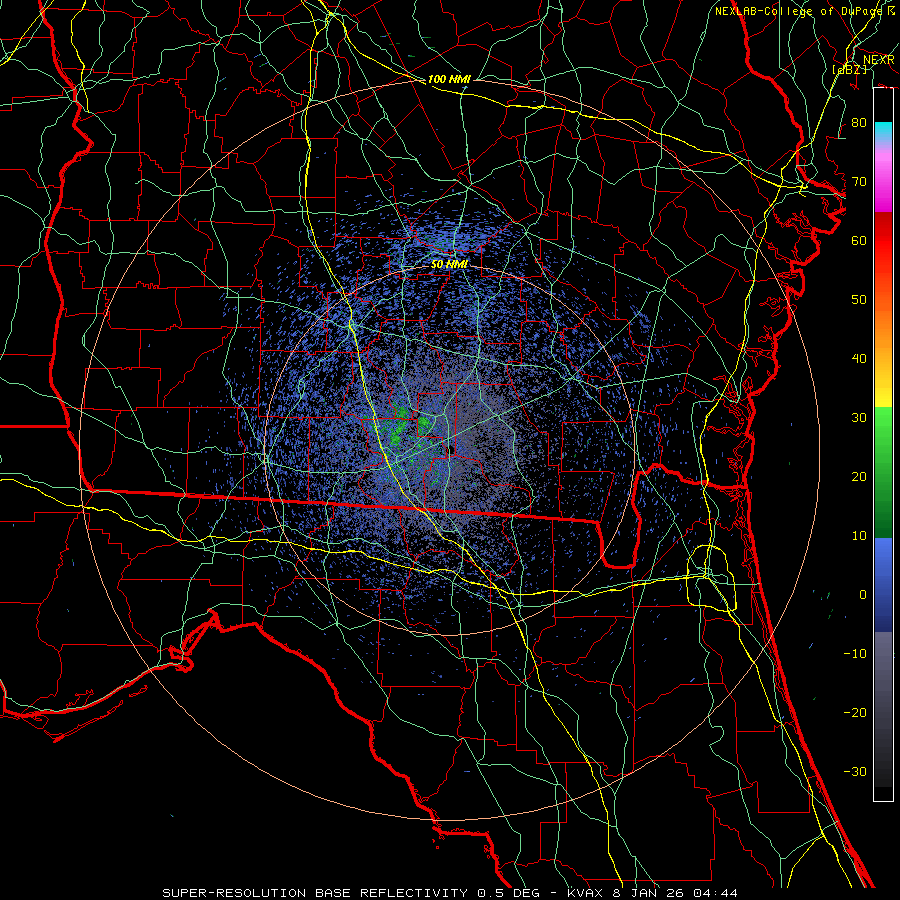Click the 80 value on the dBZ scale
This screenshot has width=900, height=900.
pos(859,123)
